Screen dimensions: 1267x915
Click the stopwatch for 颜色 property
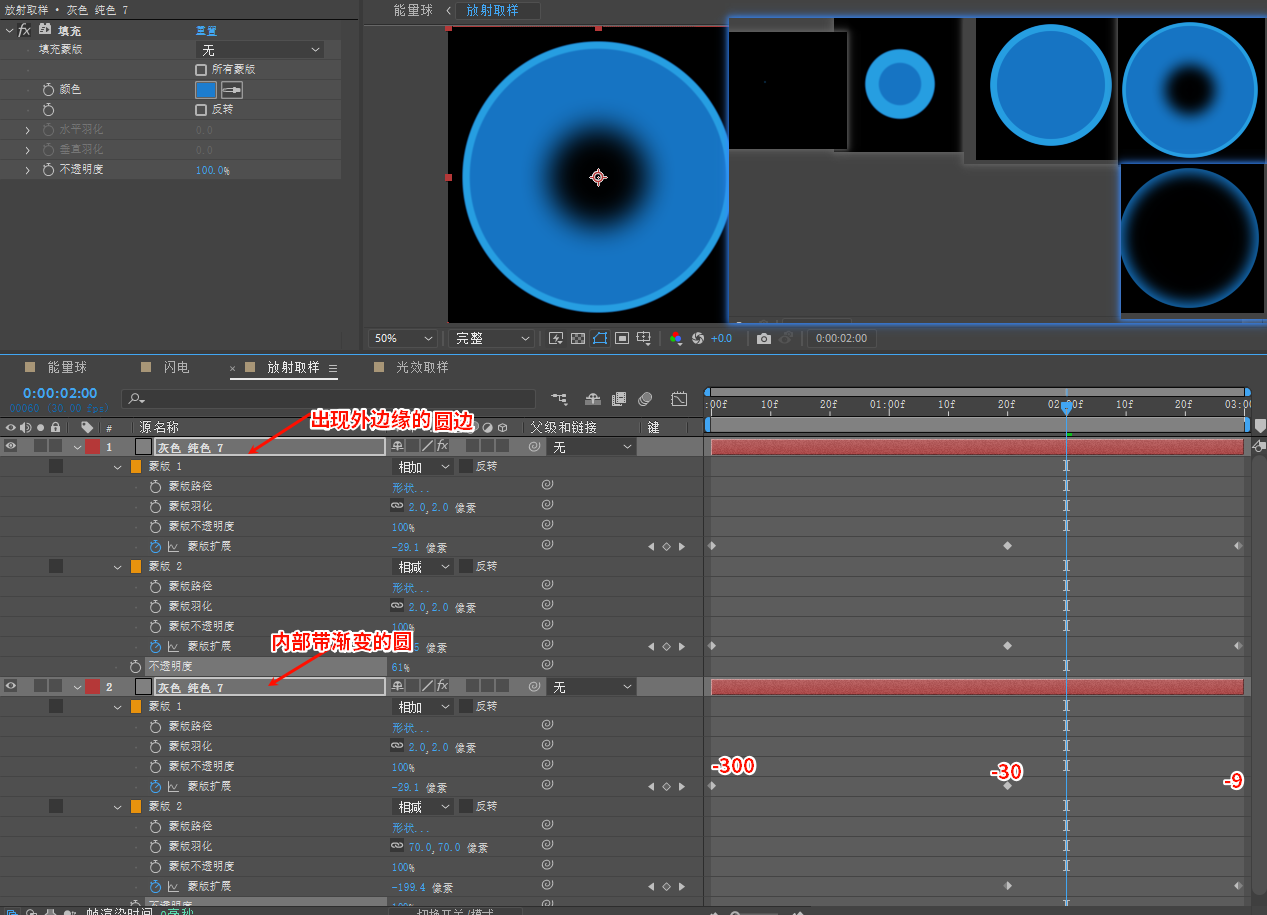tap(48, 90)
